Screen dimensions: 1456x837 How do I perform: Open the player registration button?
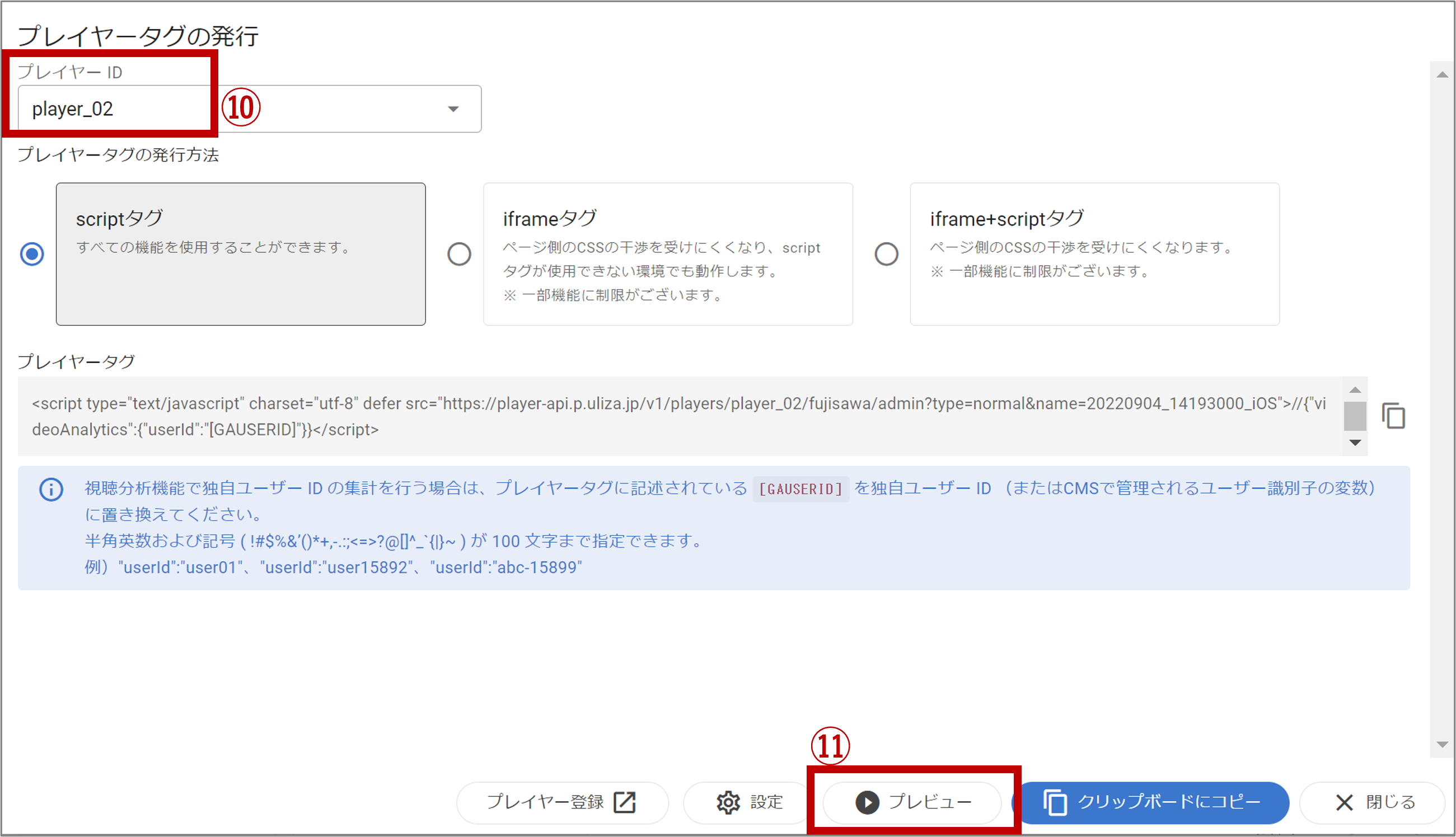[x=562, y=802]
